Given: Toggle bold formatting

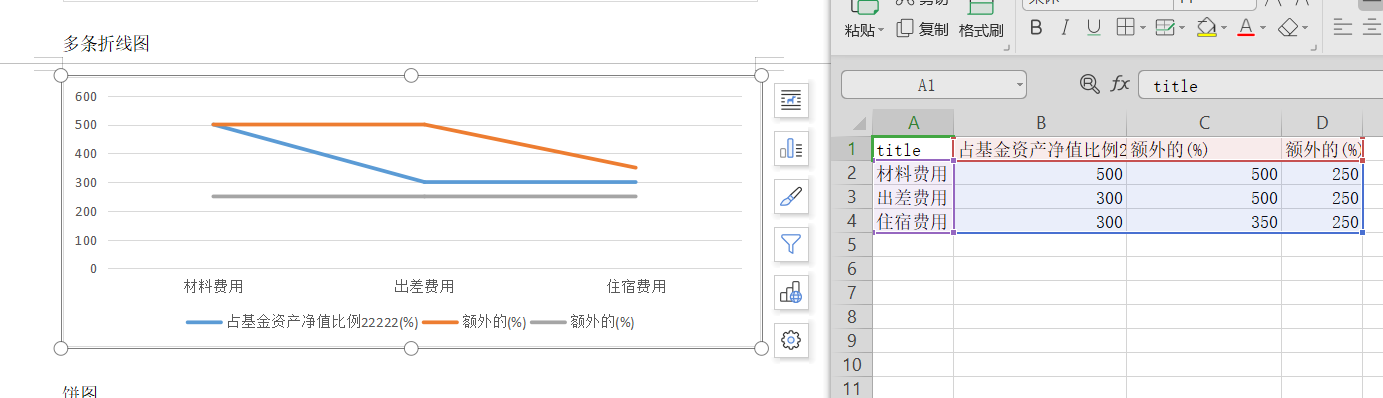Looking at the screenshot, I should point(1036,28).
